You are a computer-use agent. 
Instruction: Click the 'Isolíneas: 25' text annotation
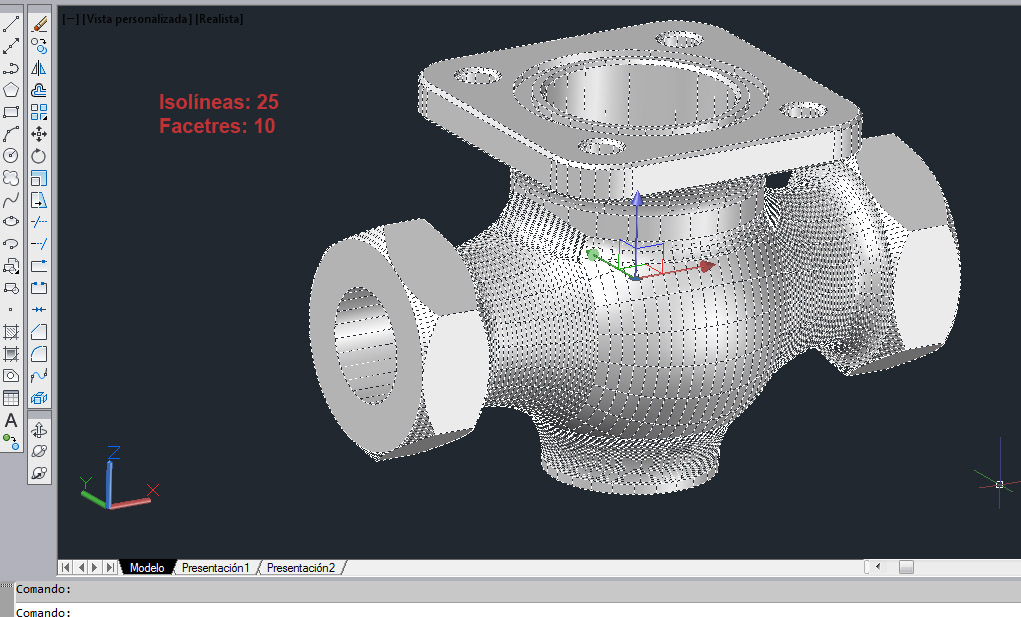pos(219,102)
